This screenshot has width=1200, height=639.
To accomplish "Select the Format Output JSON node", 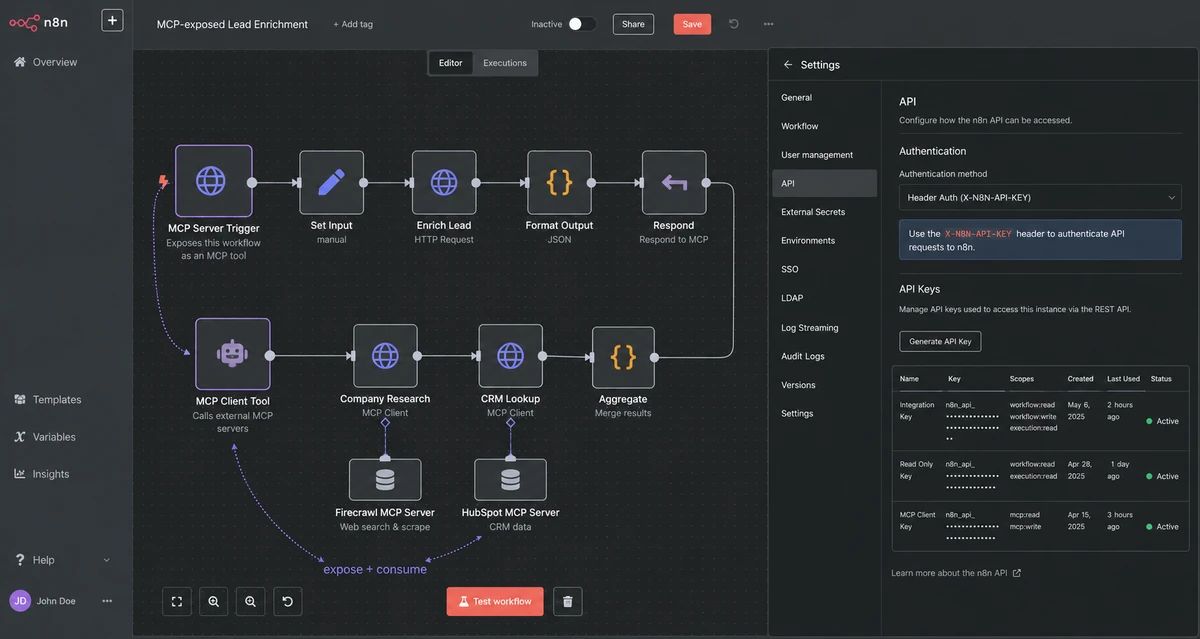I will click(x=559, y=182).
